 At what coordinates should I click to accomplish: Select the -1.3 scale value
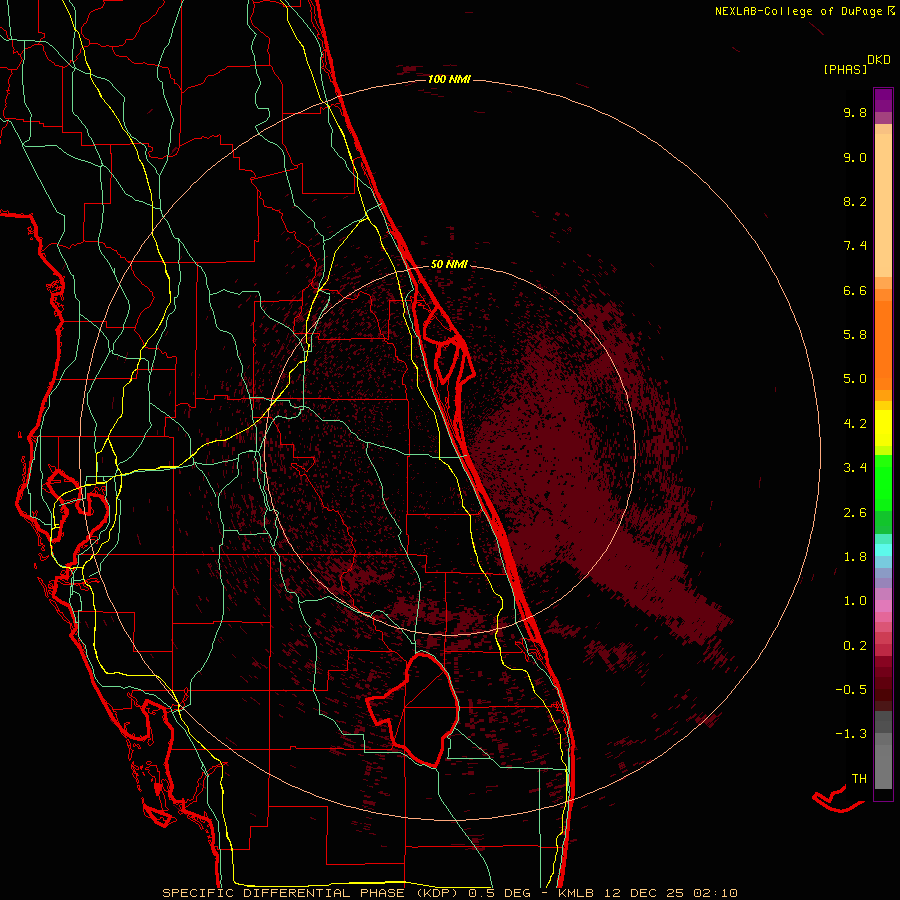851,734
